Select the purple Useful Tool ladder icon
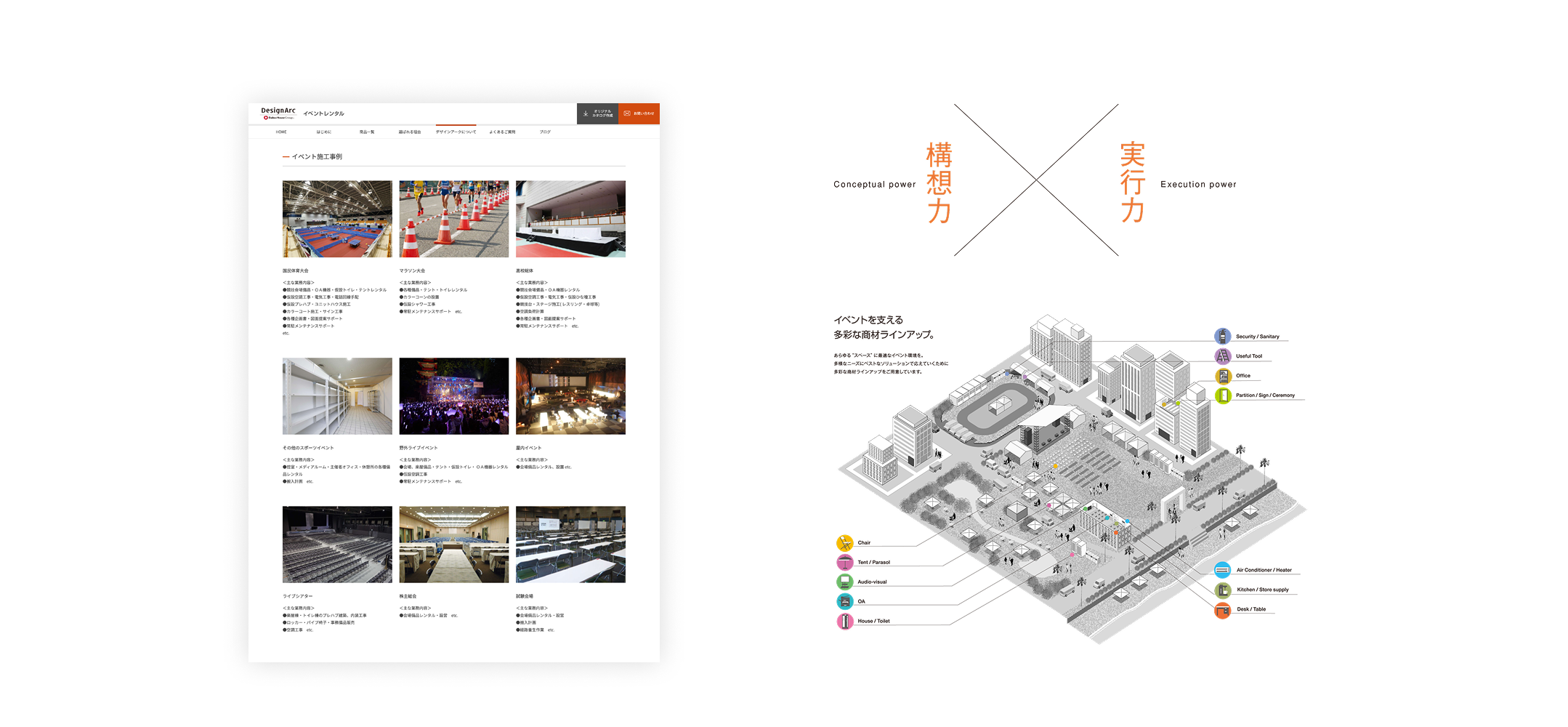1568x727 pixels. (1222, 356)
